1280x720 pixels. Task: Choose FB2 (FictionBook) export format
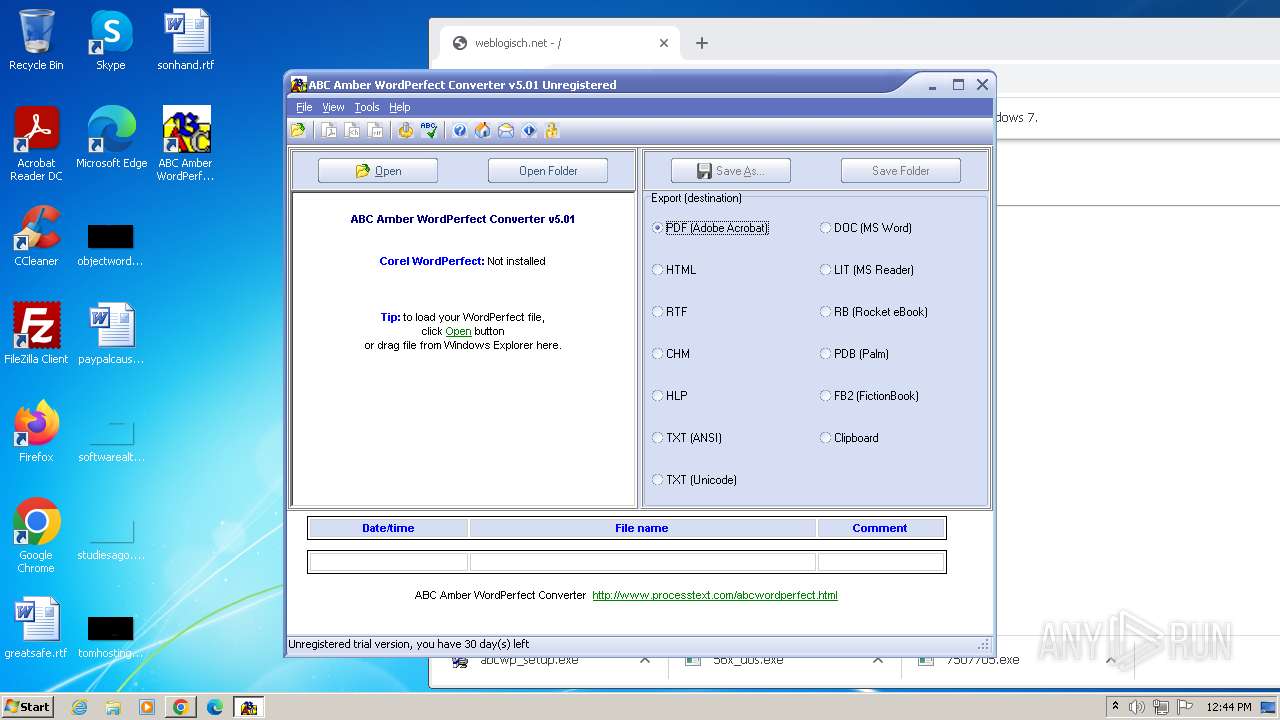point(870,396)
